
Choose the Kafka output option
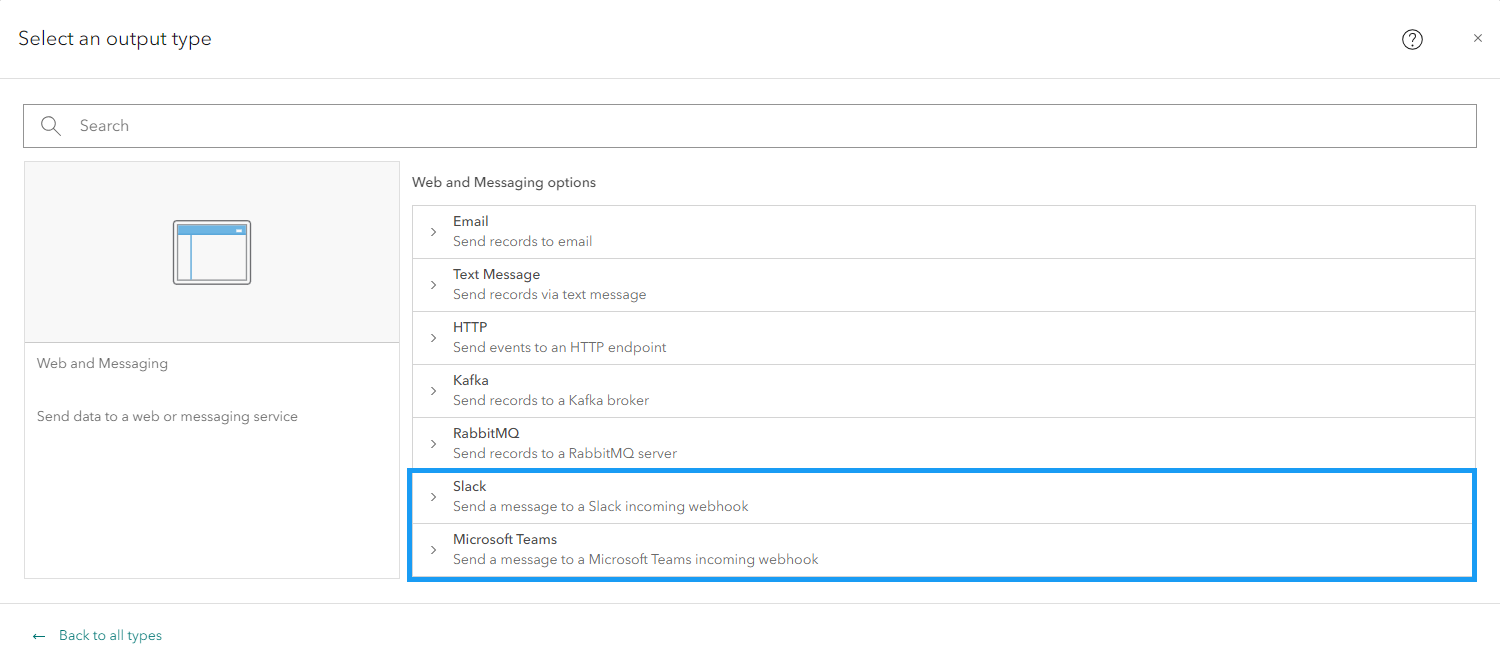click(x=550, y=390)
